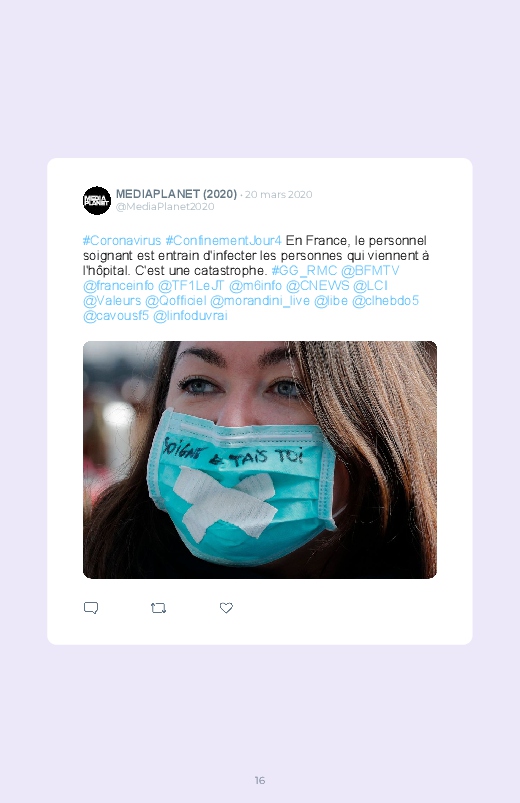Screen dimensions: 520x803
Task: Open the #ConfinementJour4 hashtag
Action: pos(223,241)
